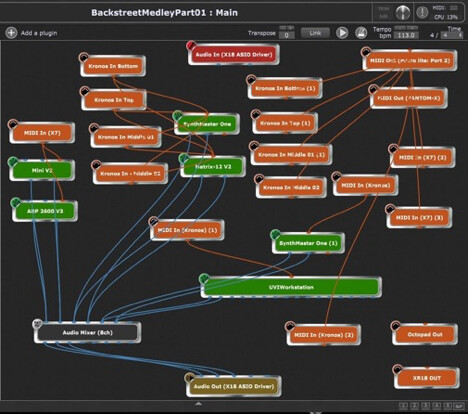Click the Audio Out node speaker icon

click(190, 378)
